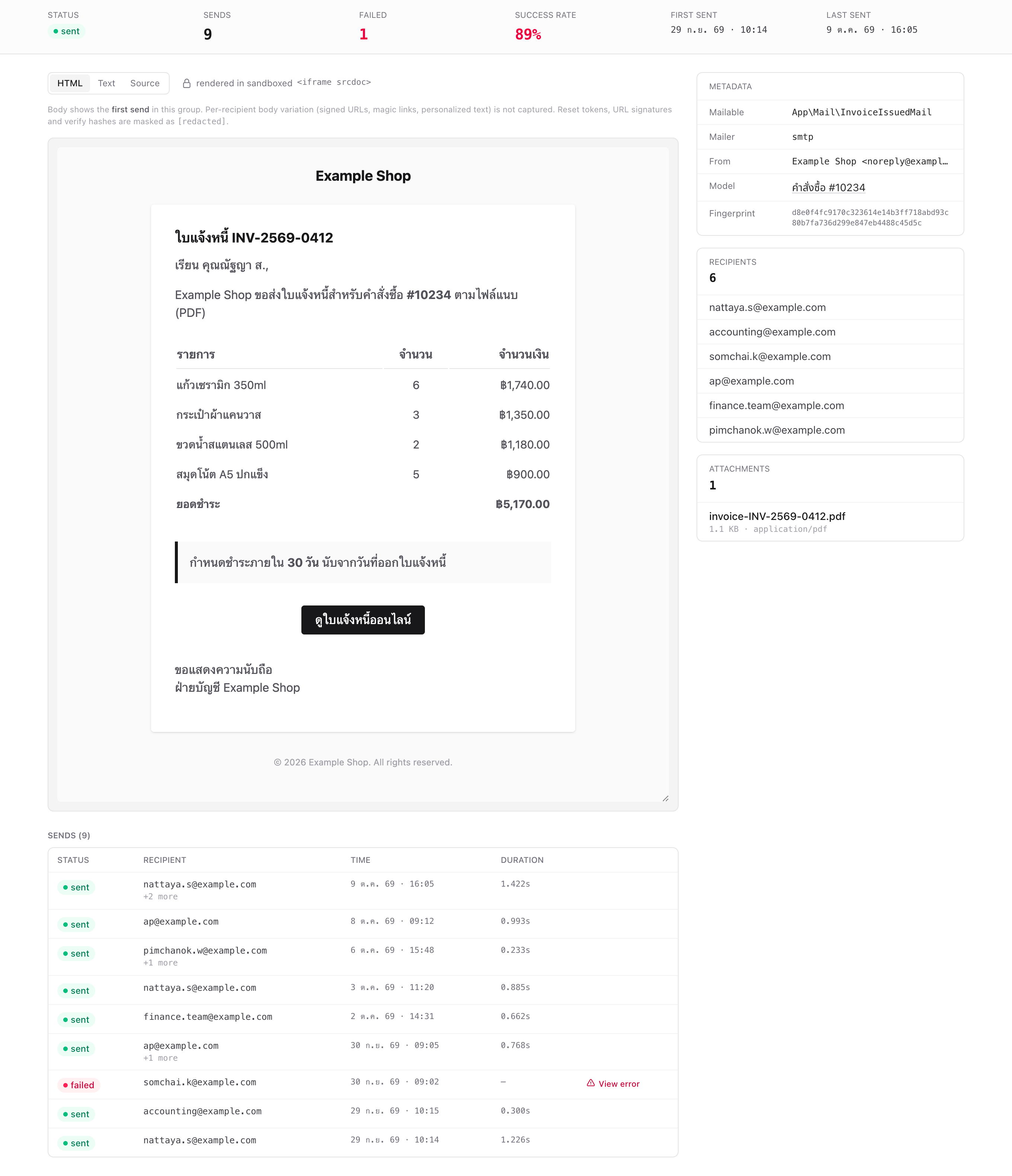
Task: Click the Fingerprint hash value
Action: [x=870, y=217]
